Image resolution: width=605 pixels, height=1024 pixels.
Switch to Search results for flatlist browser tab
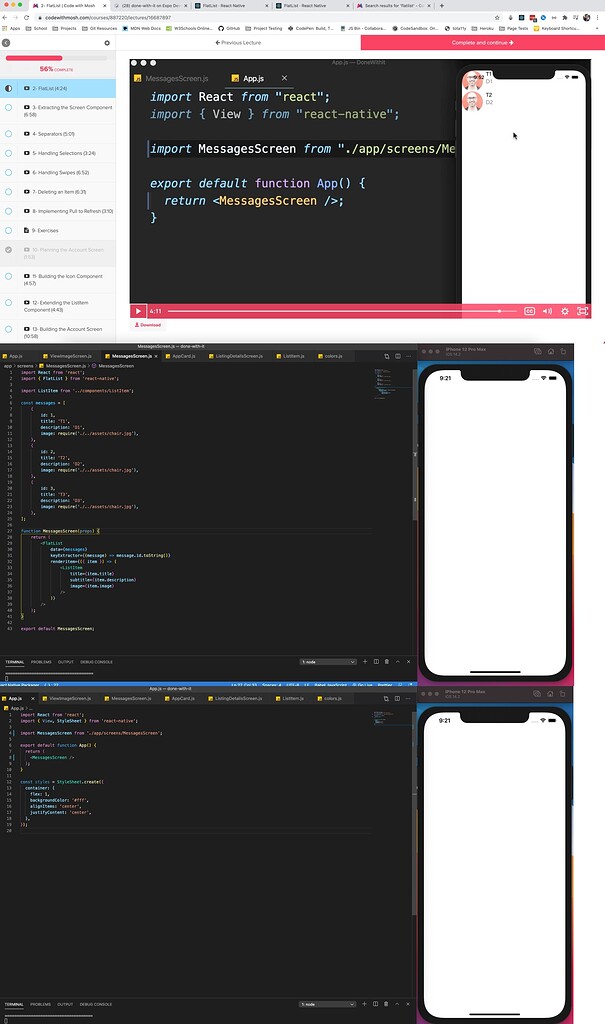point(393,5)
